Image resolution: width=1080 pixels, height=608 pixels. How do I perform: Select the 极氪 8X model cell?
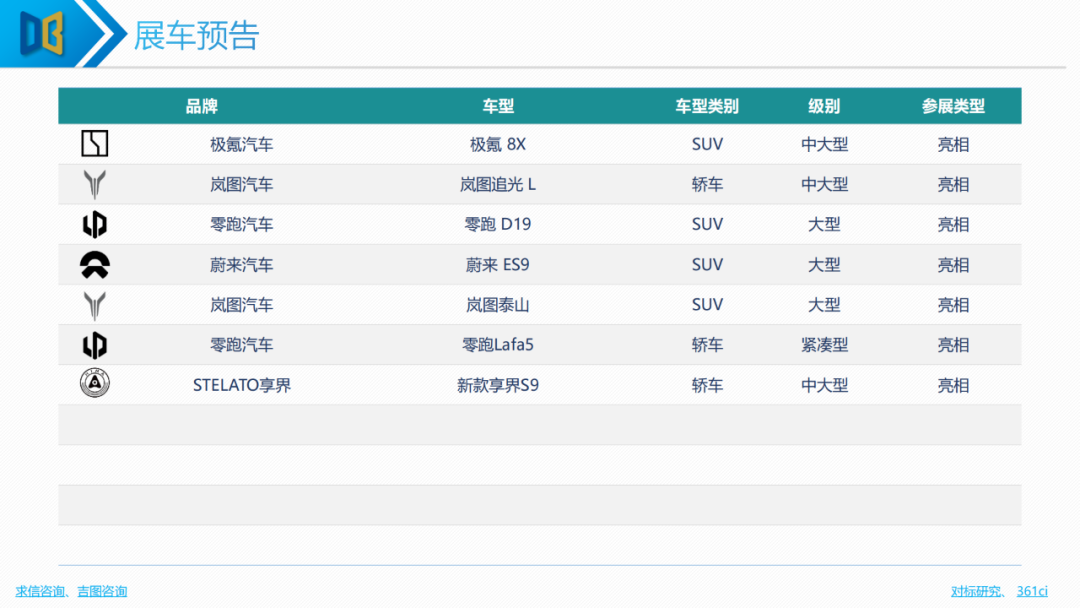click(498, 145)
